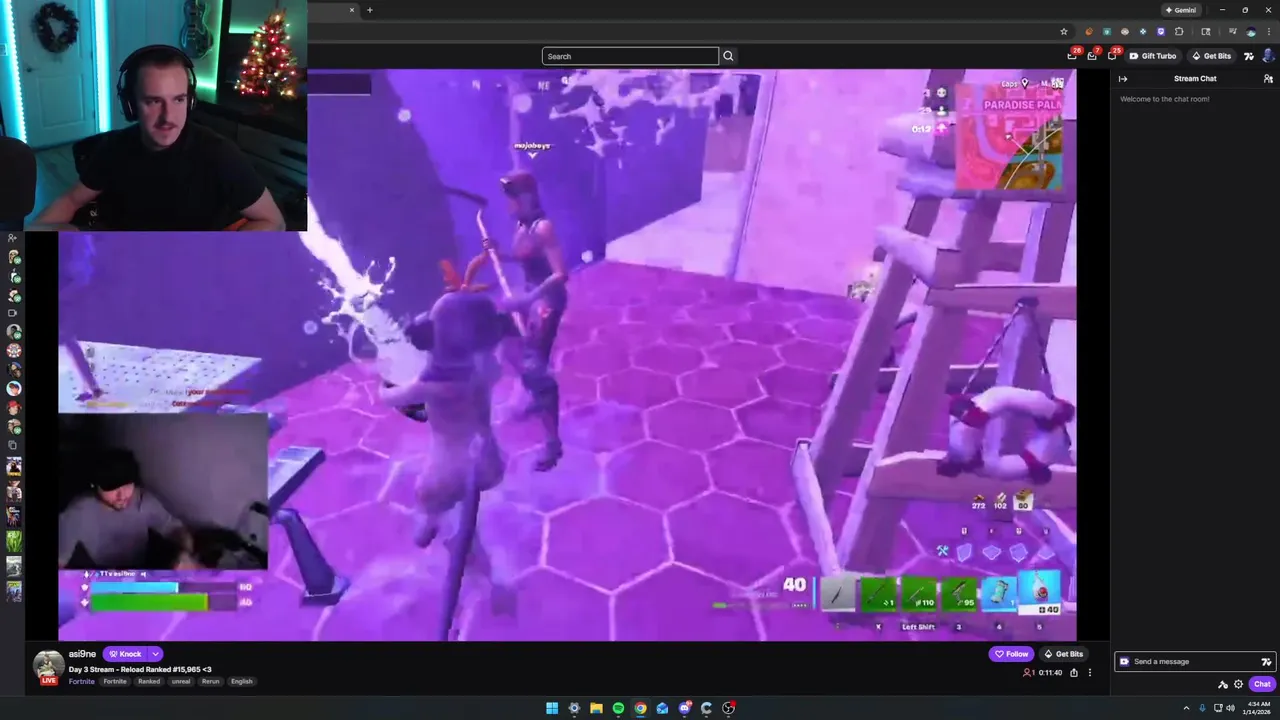Click the Twitch search magnifier button
This screenshot has height=720, width=1280.
coord(728,56)
